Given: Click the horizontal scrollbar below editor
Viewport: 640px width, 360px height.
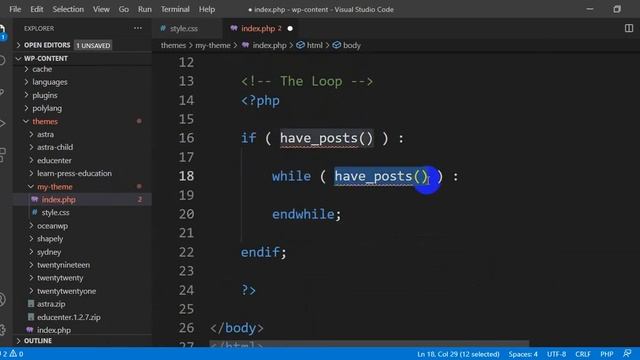Looking at the screenshot, I should 369,344.
